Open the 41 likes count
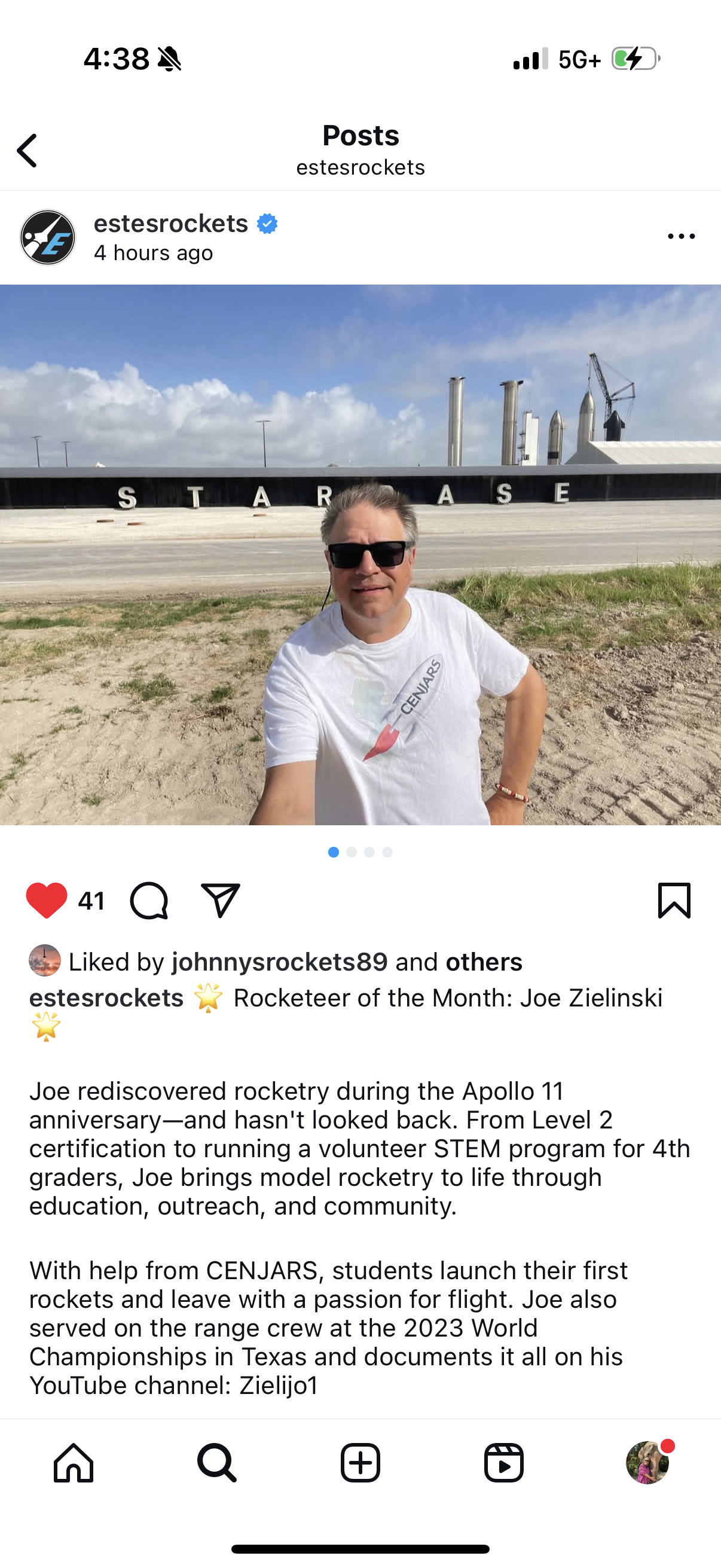The image size is (721, 1568). tap(92, 901)
